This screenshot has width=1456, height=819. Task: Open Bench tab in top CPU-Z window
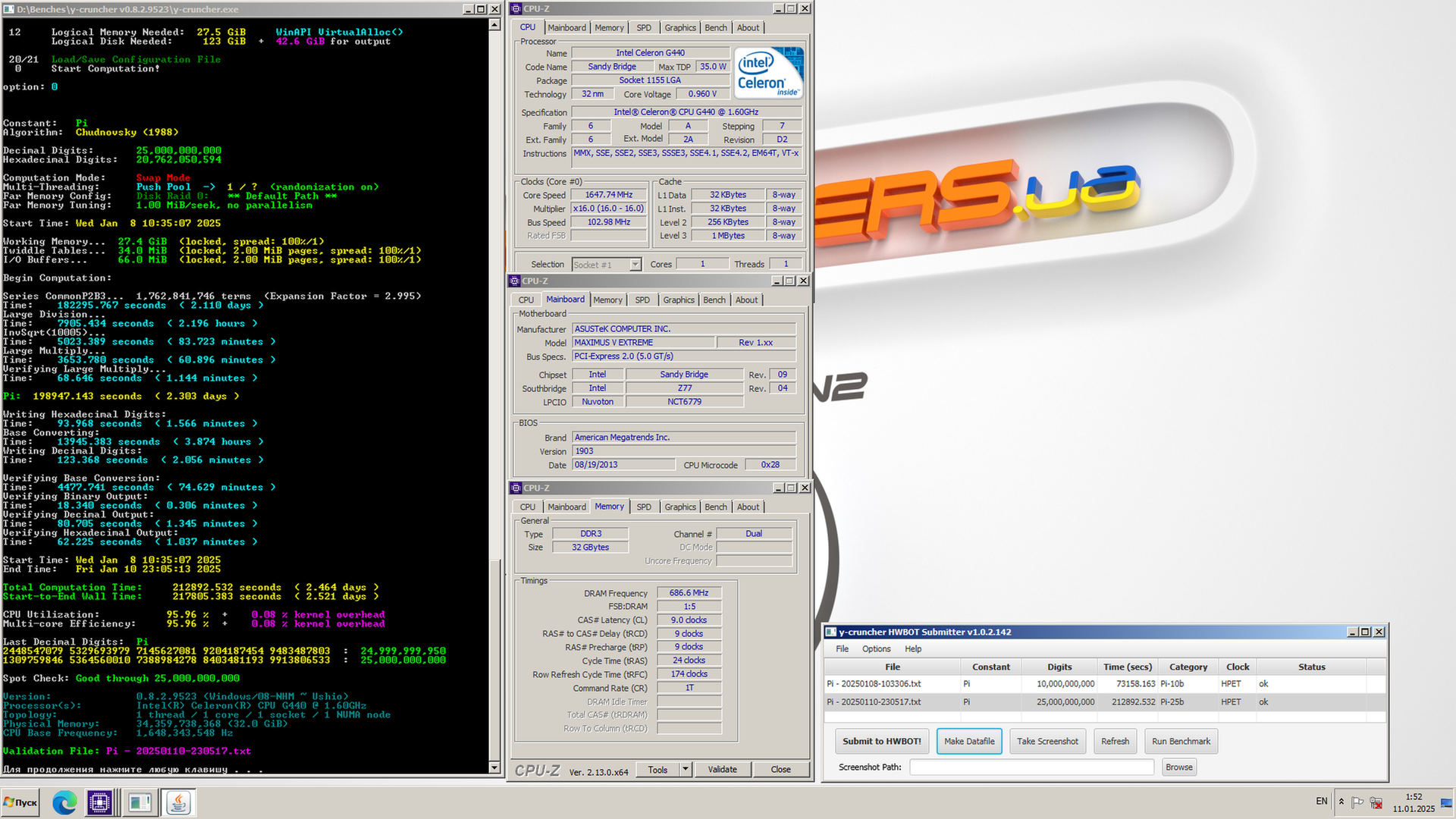click(x=715, y=27)
